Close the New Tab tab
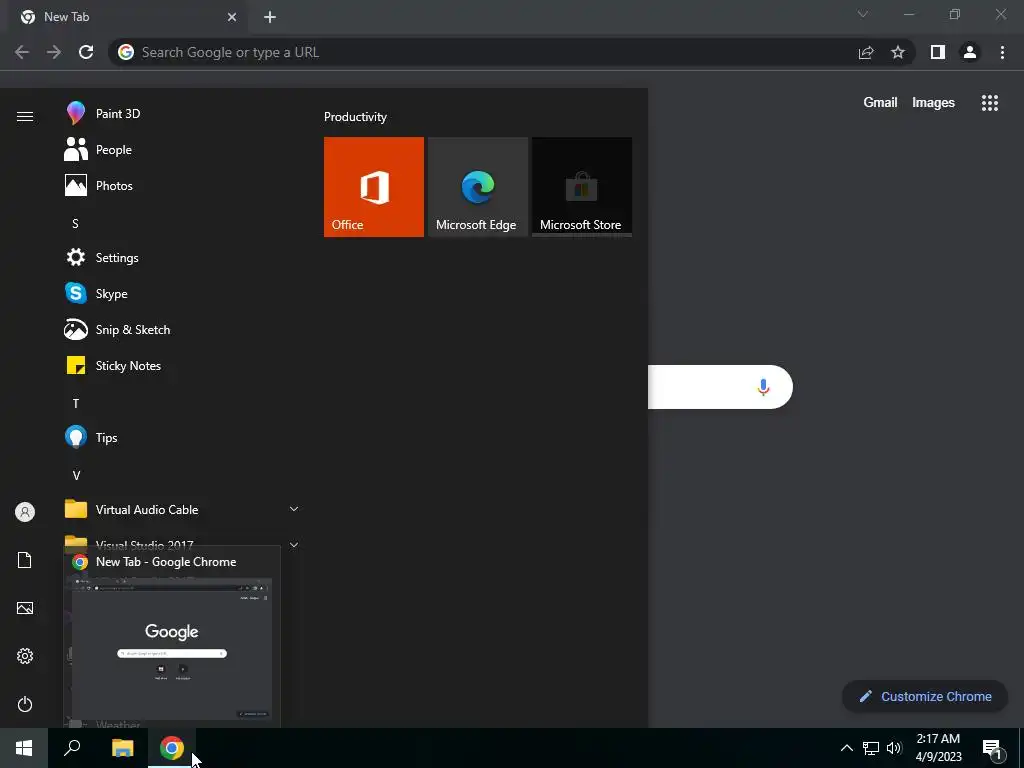The height and width of the screenshot is (768, 1024). (232, 17)
